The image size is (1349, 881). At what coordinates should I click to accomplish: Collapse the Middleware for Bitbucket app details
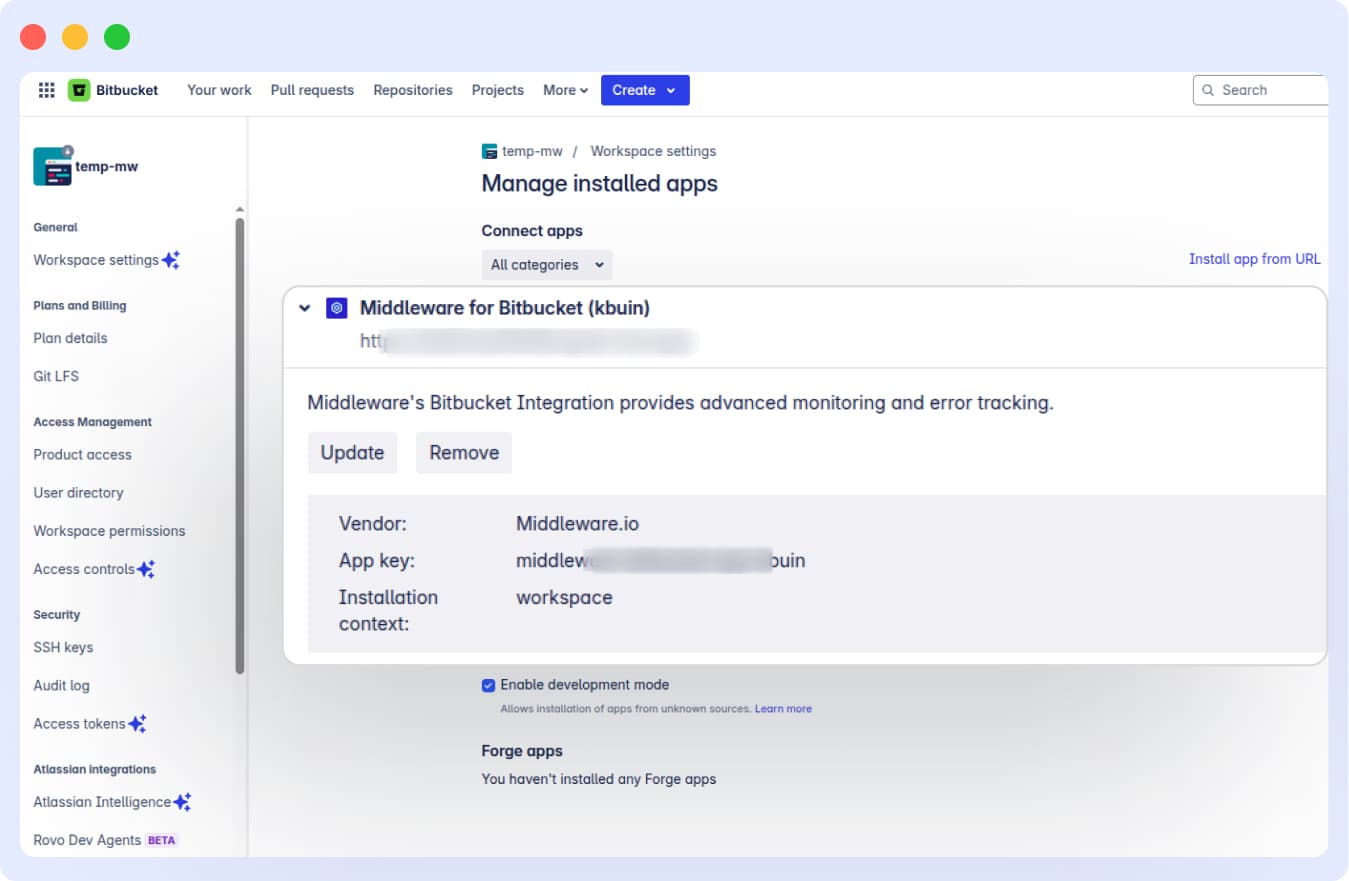pyautogui.click(x=305, y=308)
